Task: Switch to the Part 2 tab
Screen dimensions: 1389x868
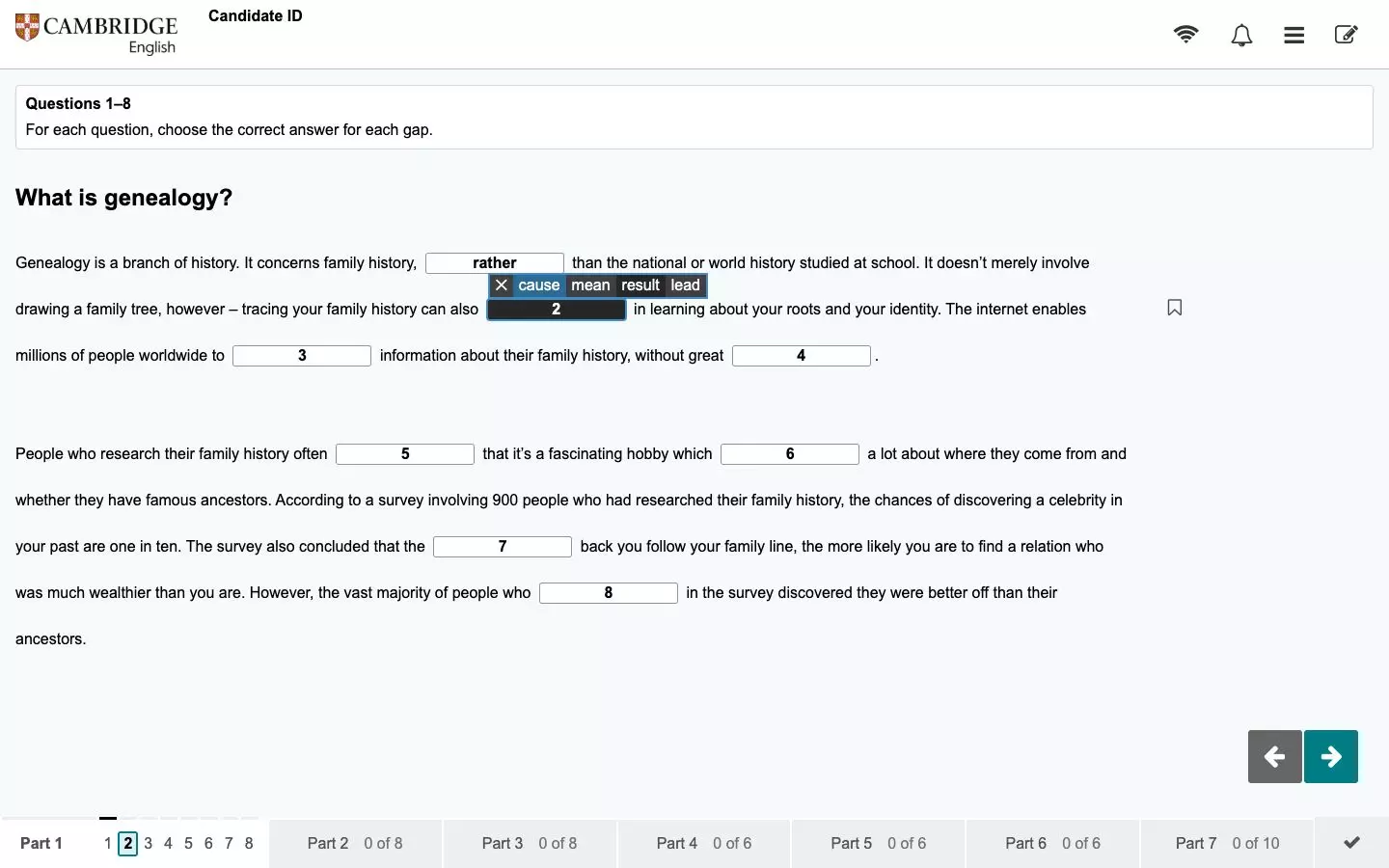Action: point(355,843)
